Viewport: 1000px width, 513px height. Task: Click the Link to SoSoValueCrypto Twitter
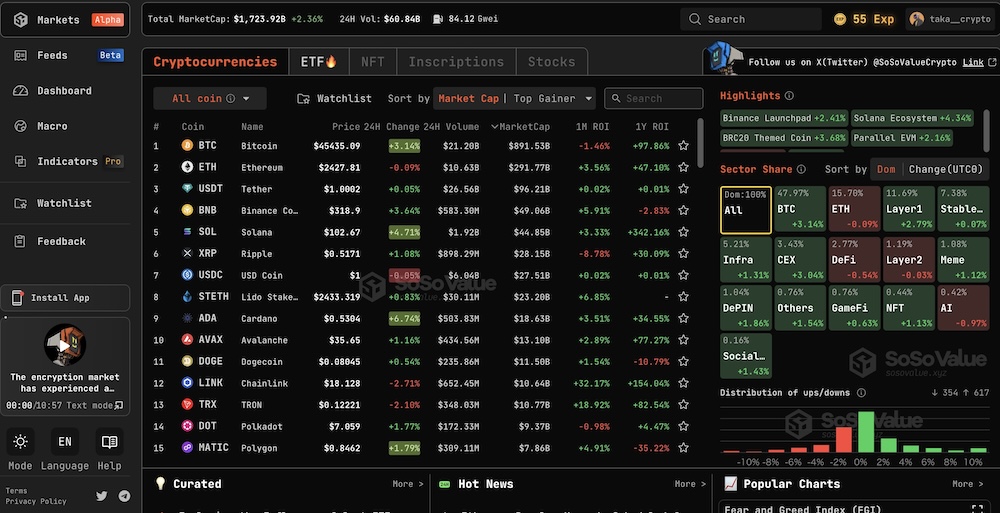pos(972,62)
